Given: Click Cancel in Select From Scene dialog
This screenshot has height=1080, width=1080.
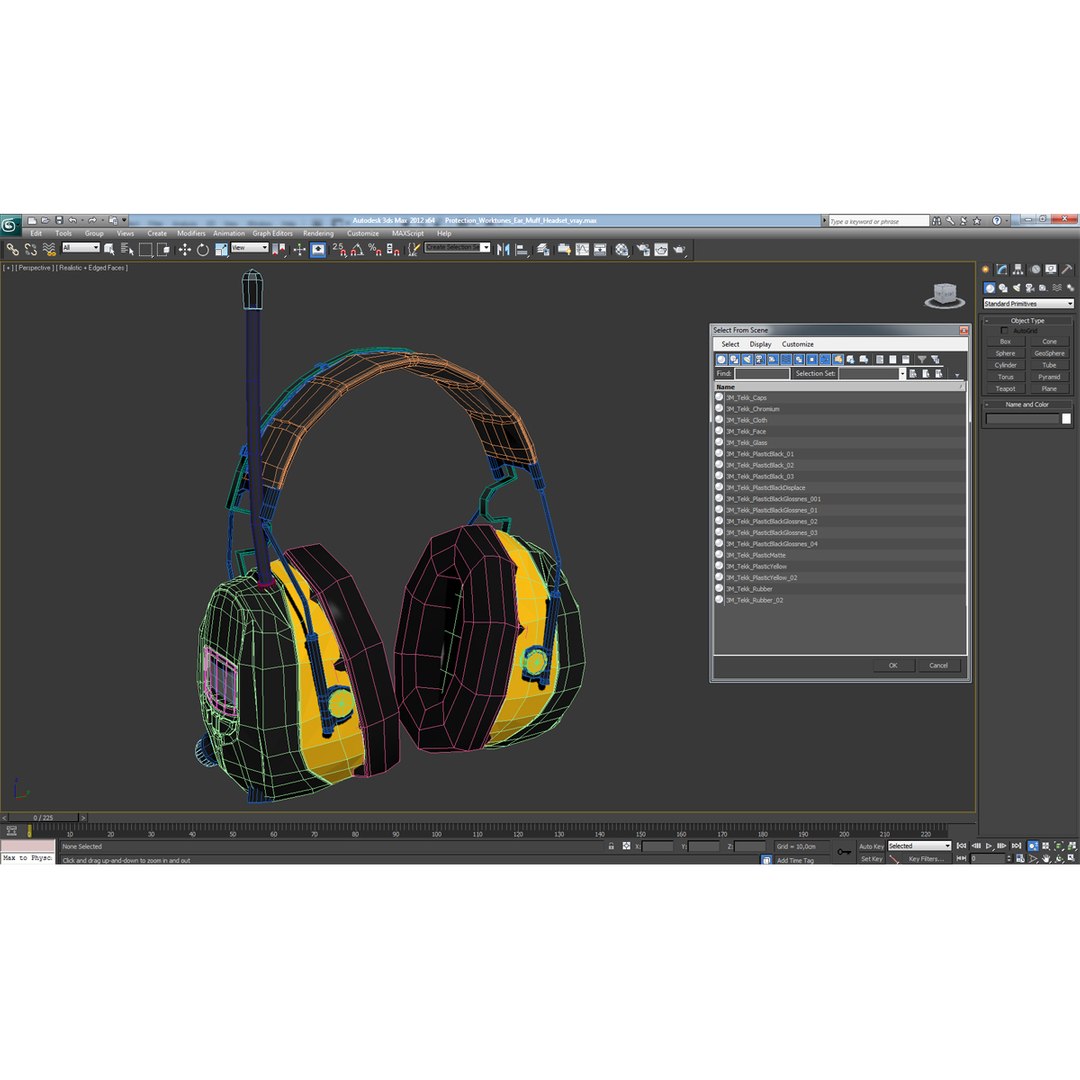Looking at the screenshot, I should pyautogui.click(x=939, y=665).
